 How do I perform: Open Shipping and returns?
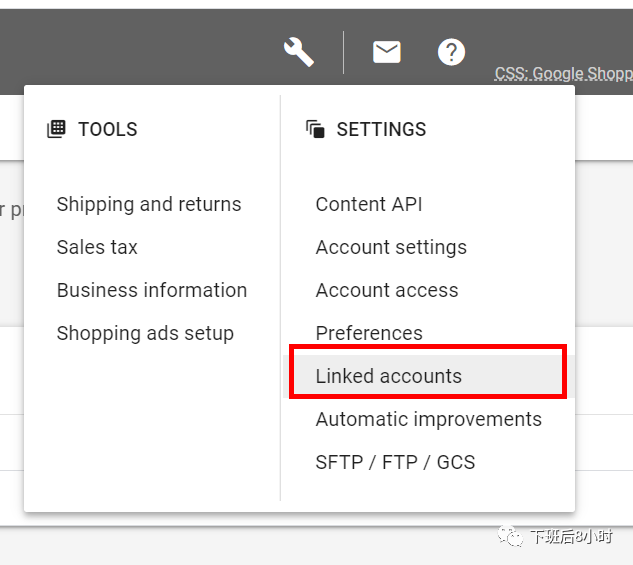[149, 204]
